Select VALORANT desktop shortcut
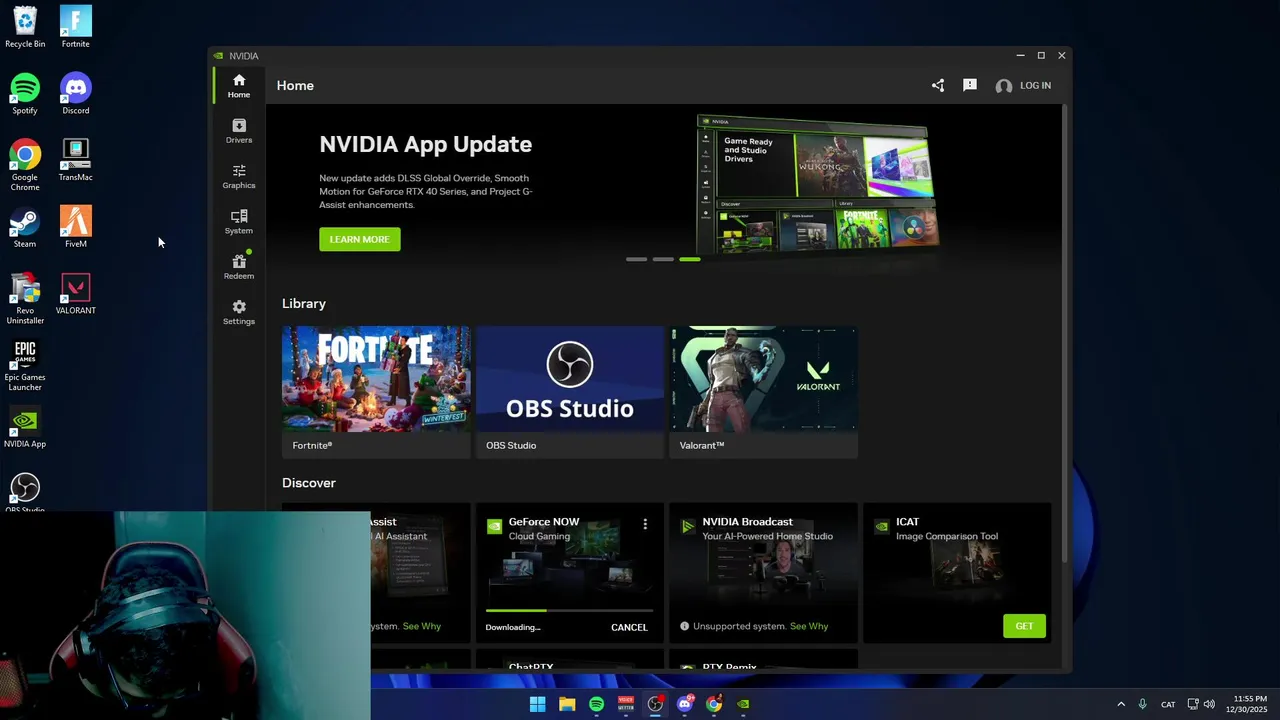 tap(76, 294)
